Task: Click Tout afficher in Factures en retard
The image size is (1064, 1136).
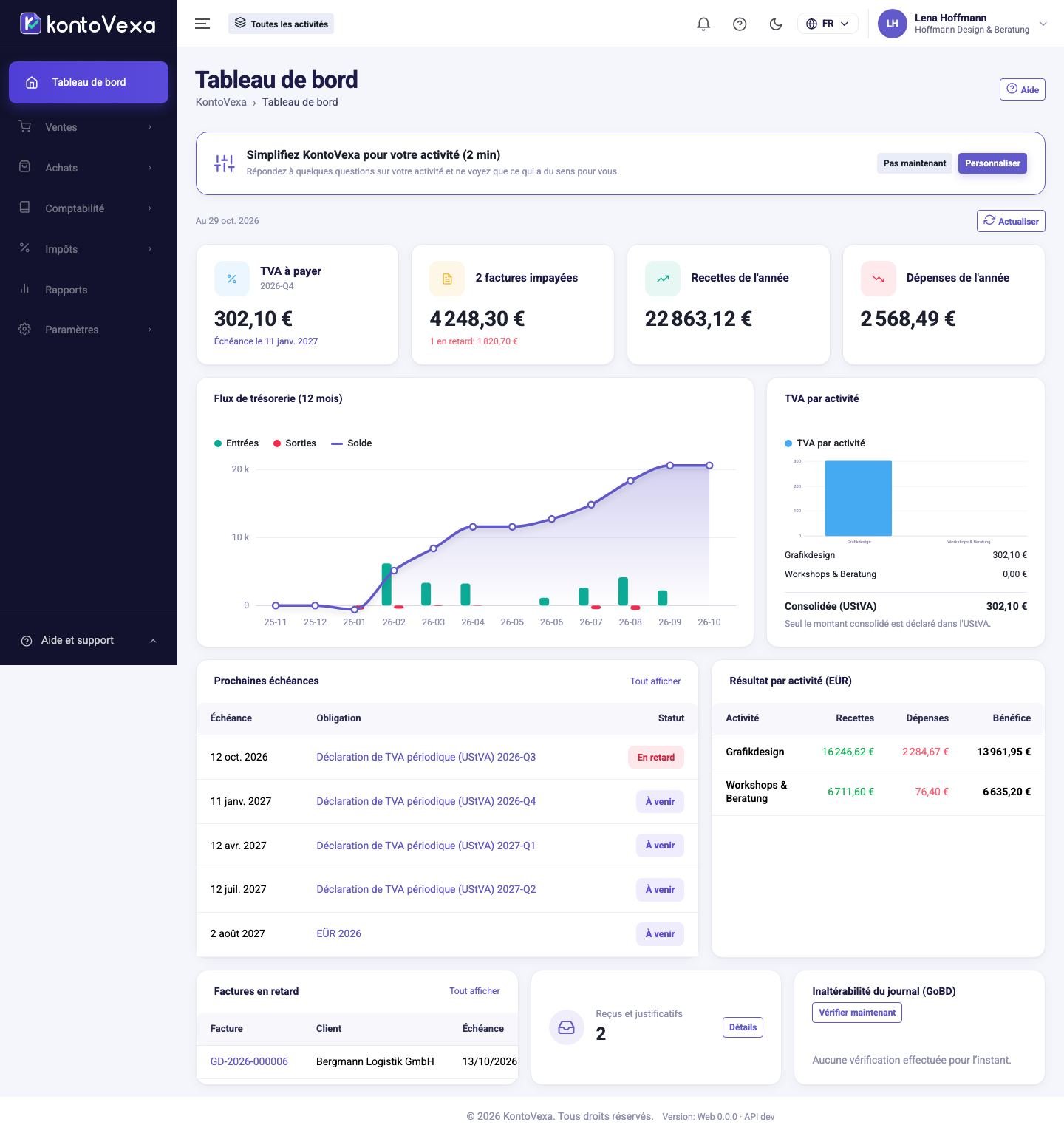Action: [474, 991]
